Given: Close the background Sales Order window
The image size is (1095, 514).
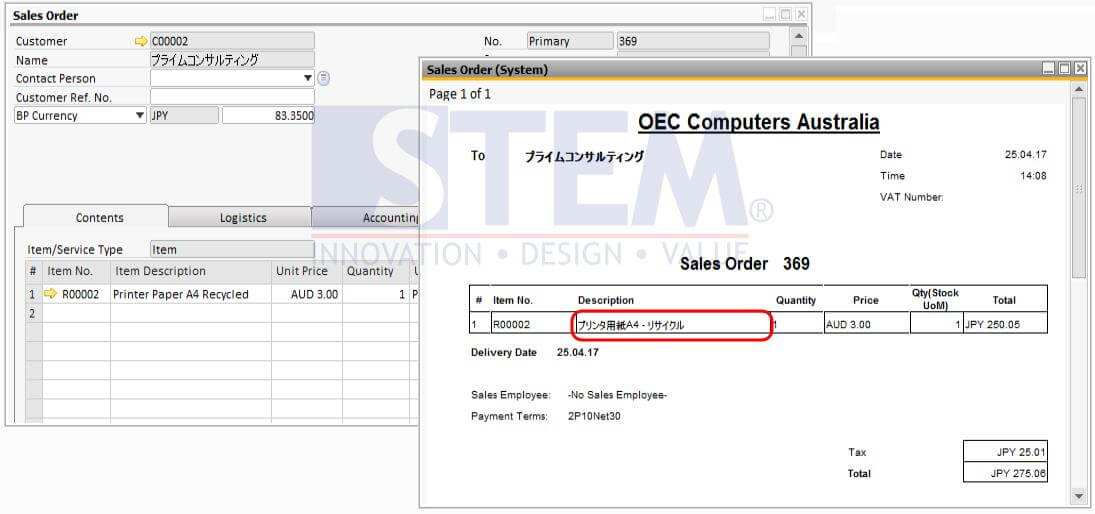Looking at the screenshot, I should pyautogui.click(x=801, y=14).
